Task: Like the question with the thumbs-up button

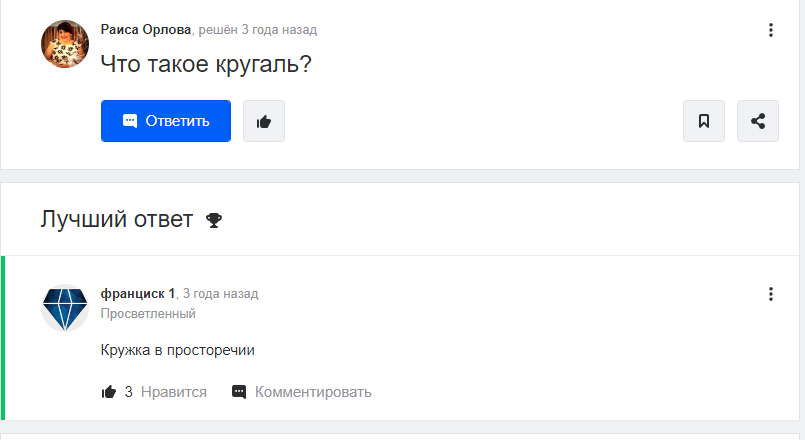Action: click(x=264, y=121)
